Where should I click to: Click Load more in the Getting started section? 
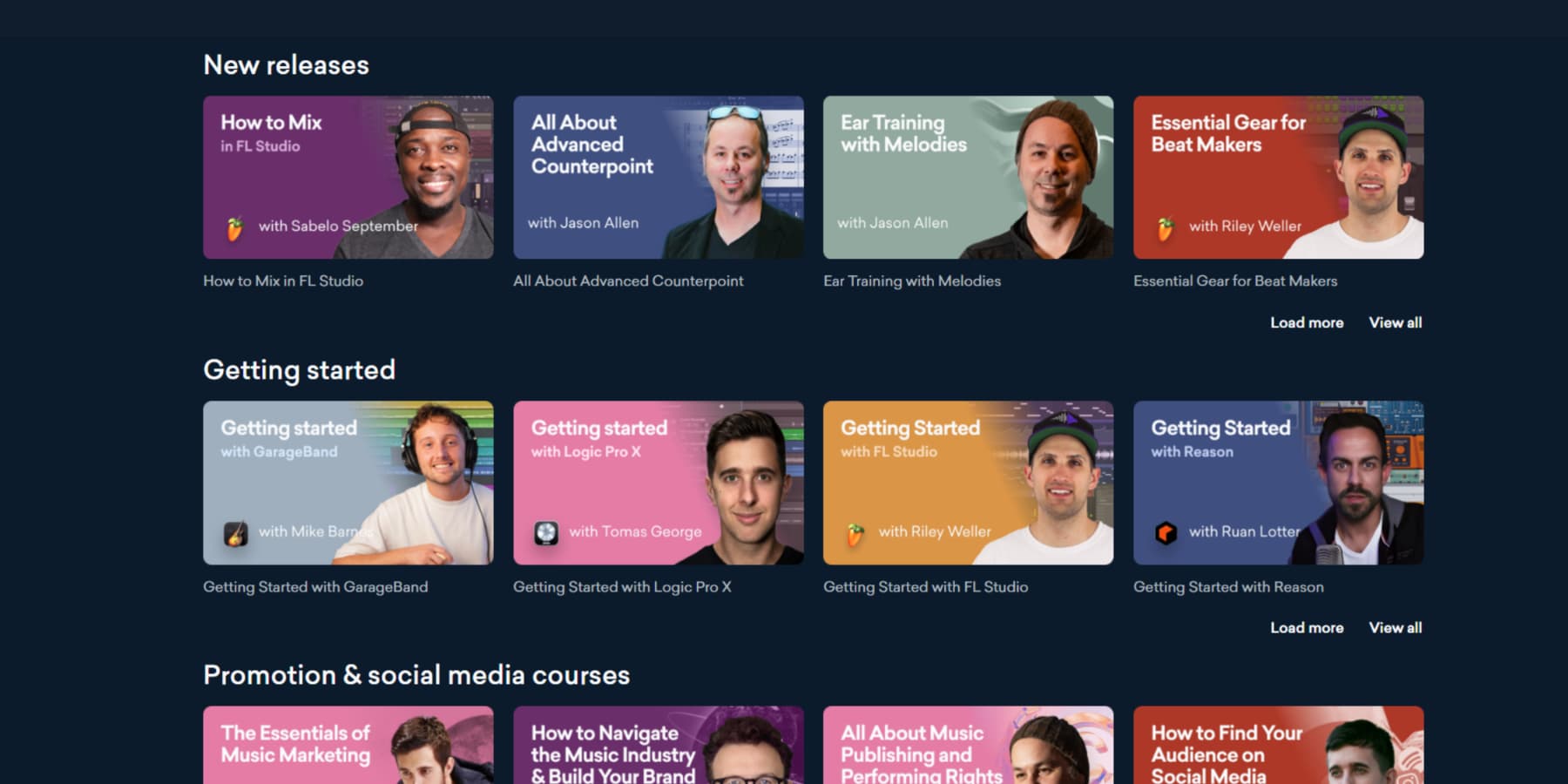1307,627
